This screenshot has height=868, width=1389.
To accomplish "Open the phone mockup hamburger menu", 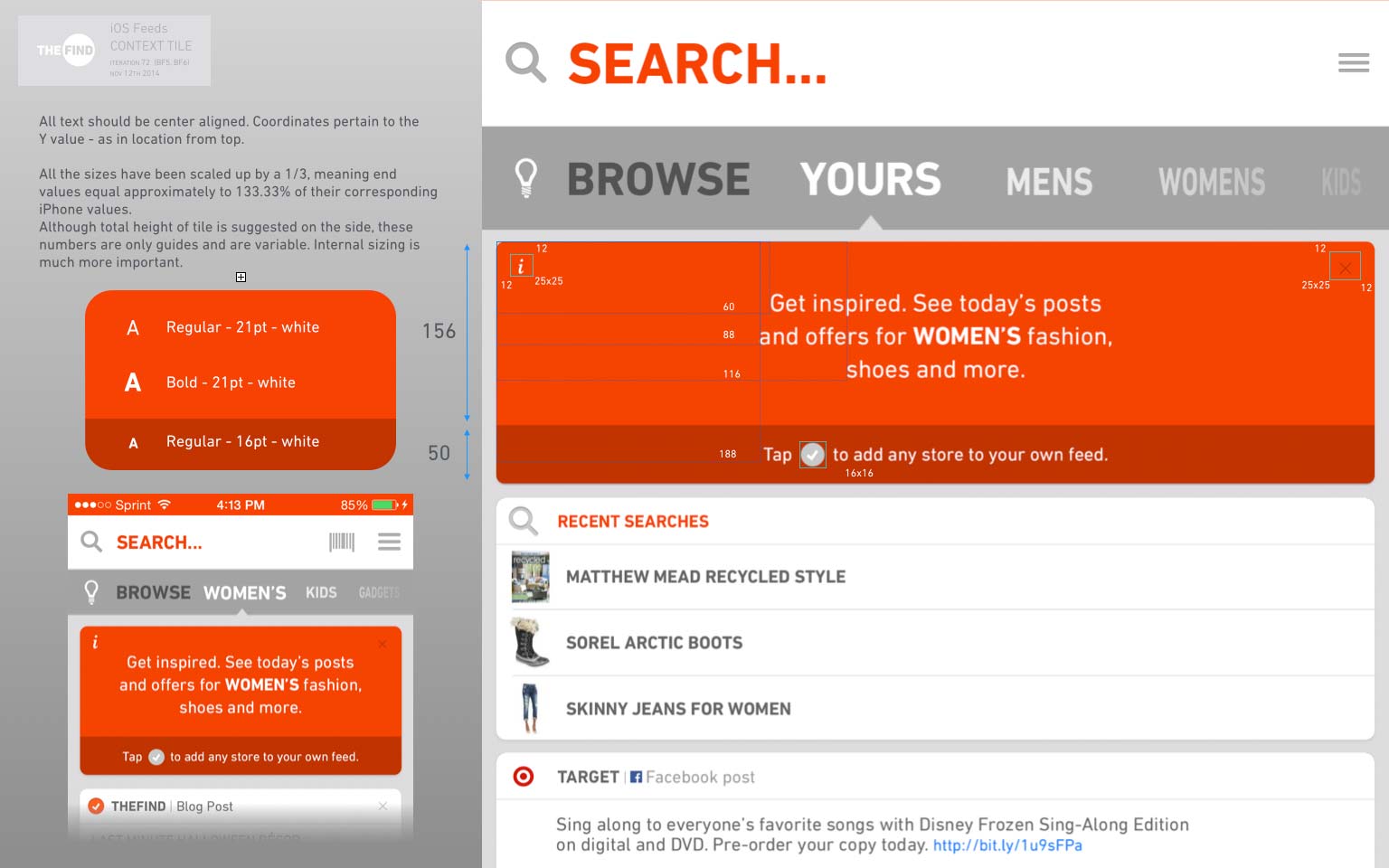I will point(389,542).
